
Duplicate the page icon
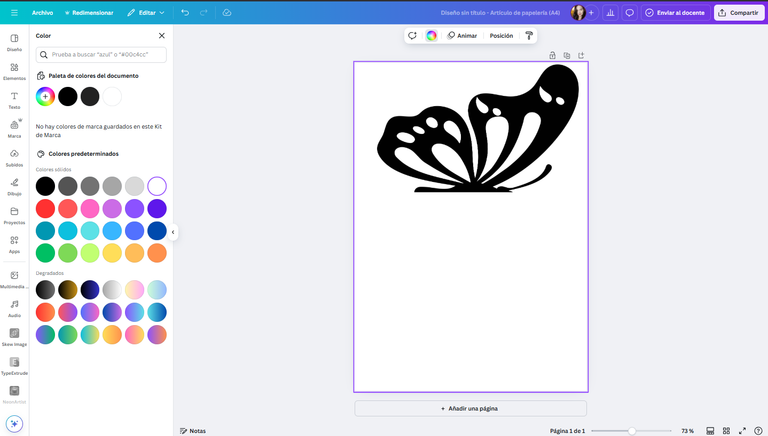point(567,55)
